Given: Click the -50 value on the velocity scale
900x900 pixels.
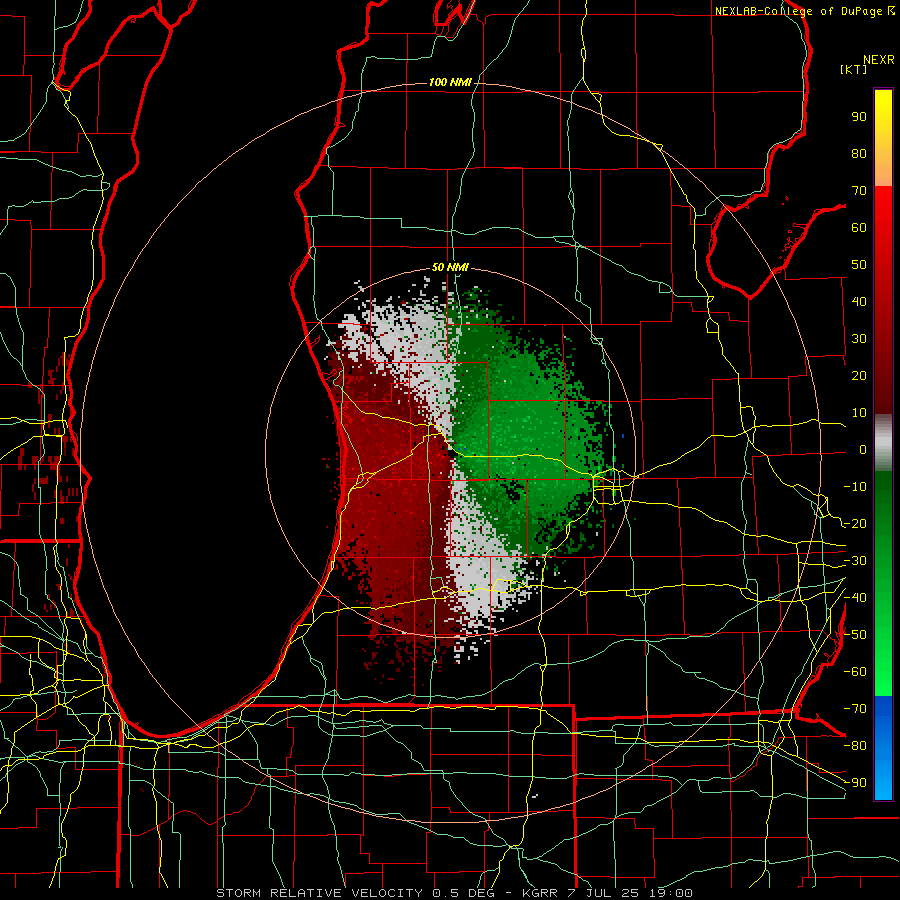Looking at the screenshot, I should coord(855,635).
